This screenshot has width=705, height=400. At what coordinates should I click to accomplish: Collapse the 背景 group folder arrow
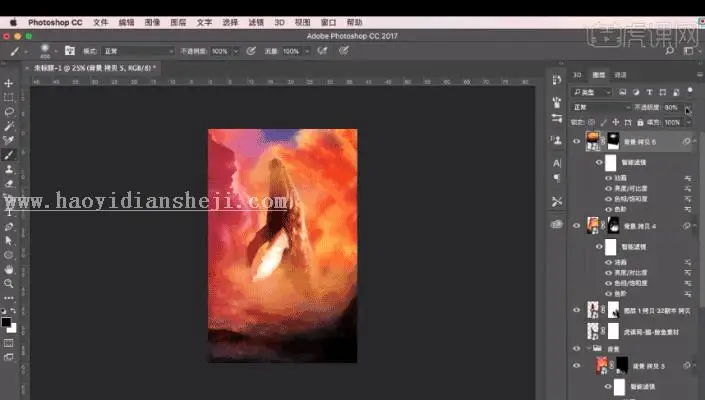click(589, 348)
